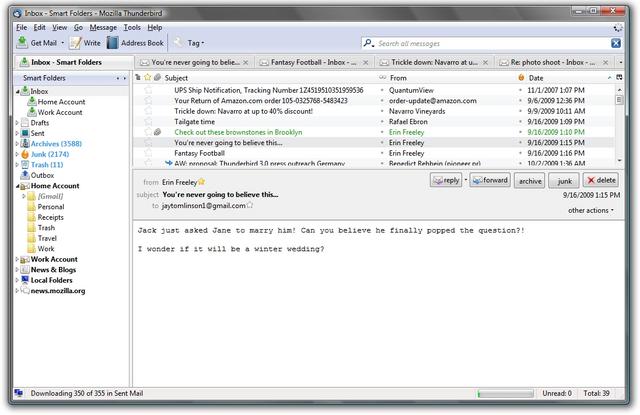Click the Sent folder icon
The height and width of the screenshot is (415, 640).
coord(25,133)
